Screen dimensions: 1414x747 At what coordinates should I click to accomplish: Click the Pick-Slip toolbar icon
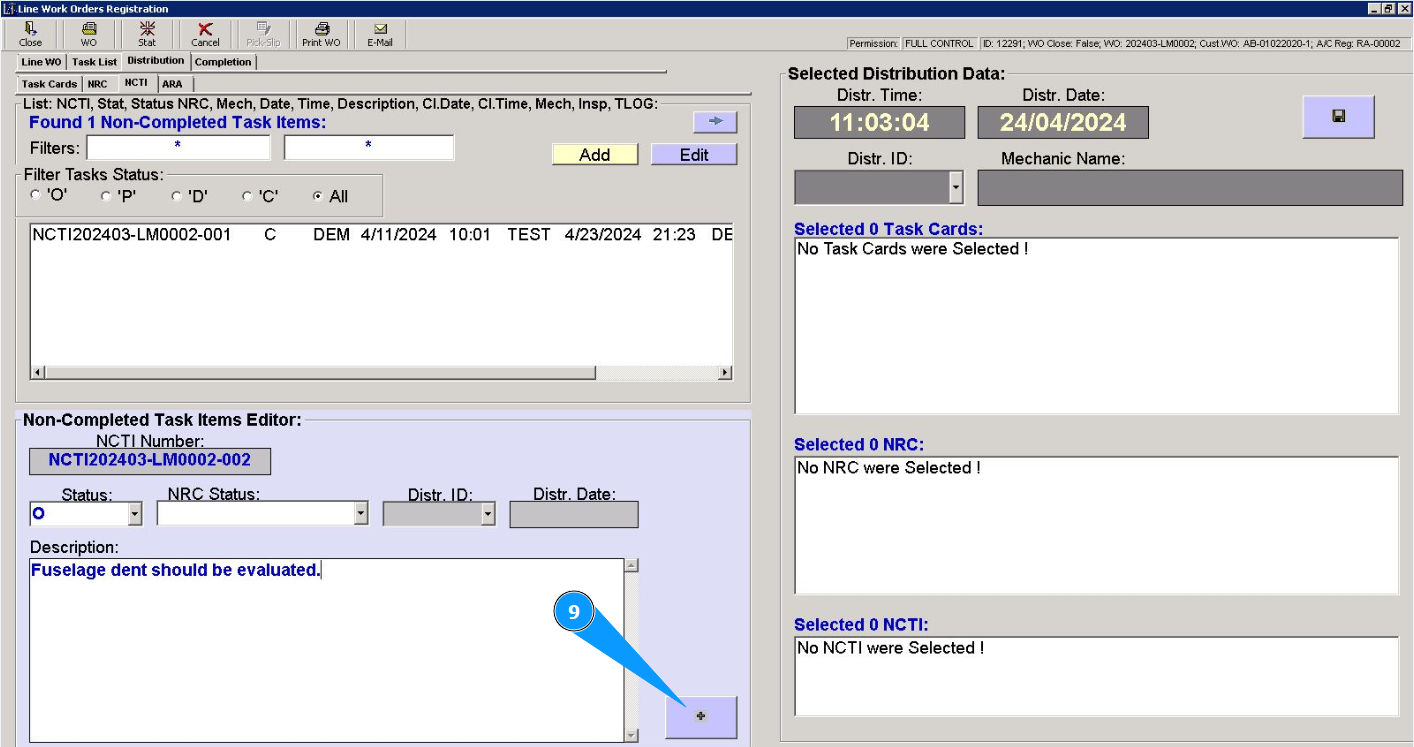[x=264, y=34]
